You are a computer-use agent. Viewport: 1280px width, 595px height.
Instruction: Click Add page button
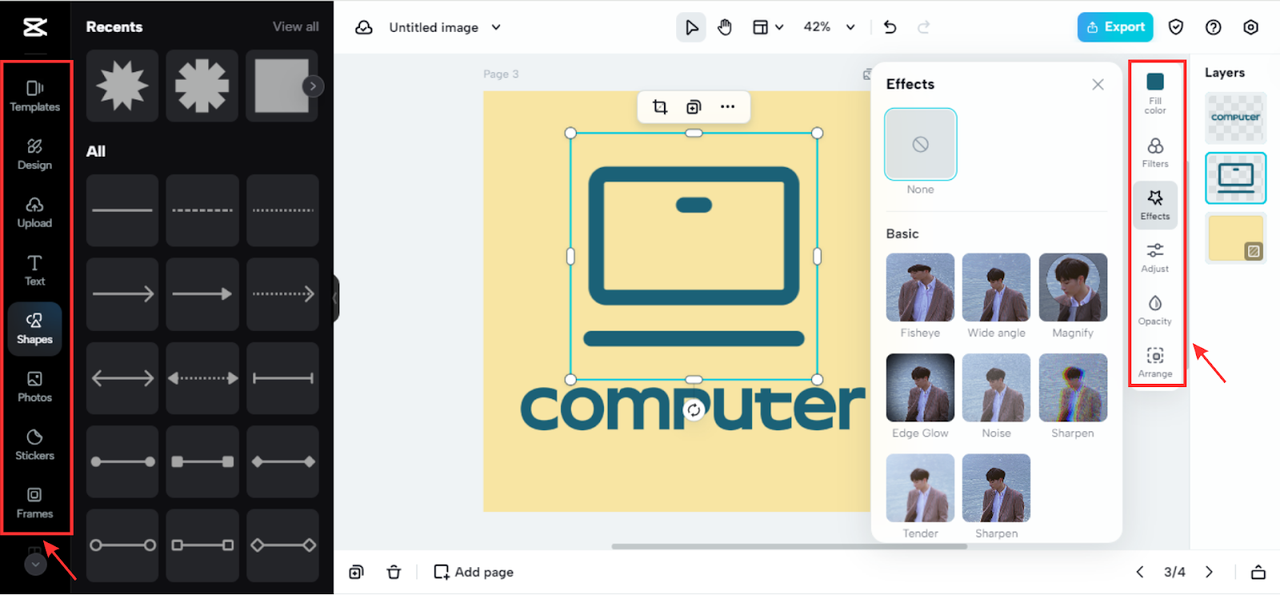[x=474, y=572]
